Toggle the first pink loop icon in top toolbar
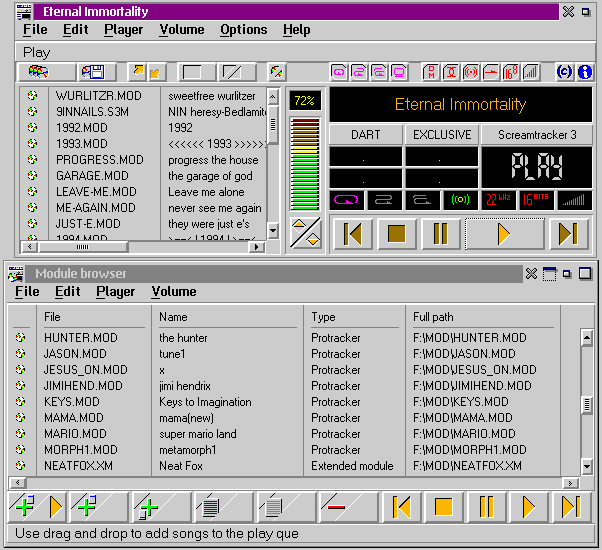 [339, 72]
